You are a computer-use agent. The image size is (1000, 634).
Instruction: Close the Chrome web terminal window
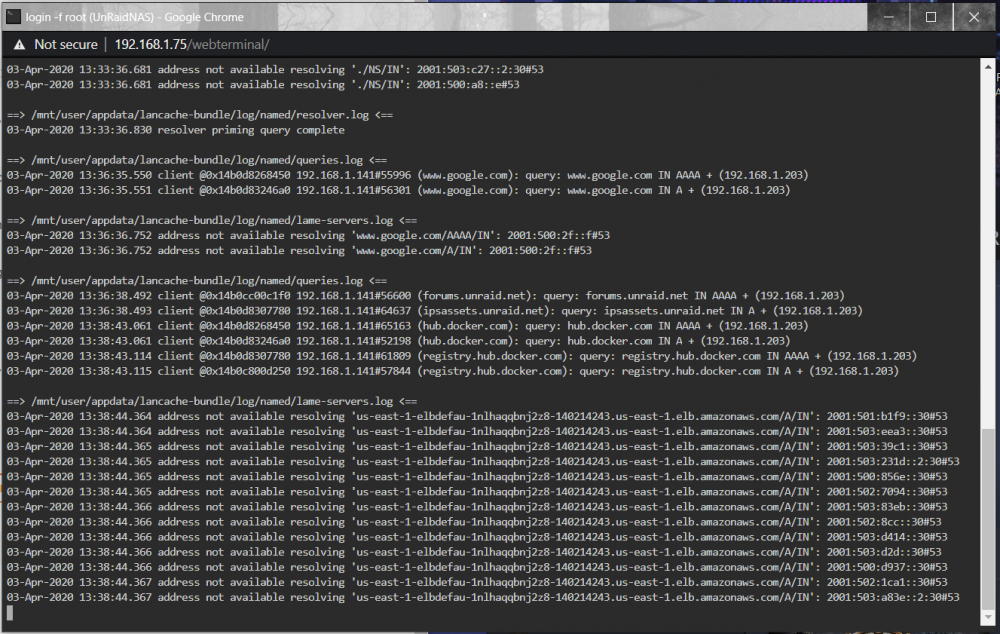tap(974, 17)
